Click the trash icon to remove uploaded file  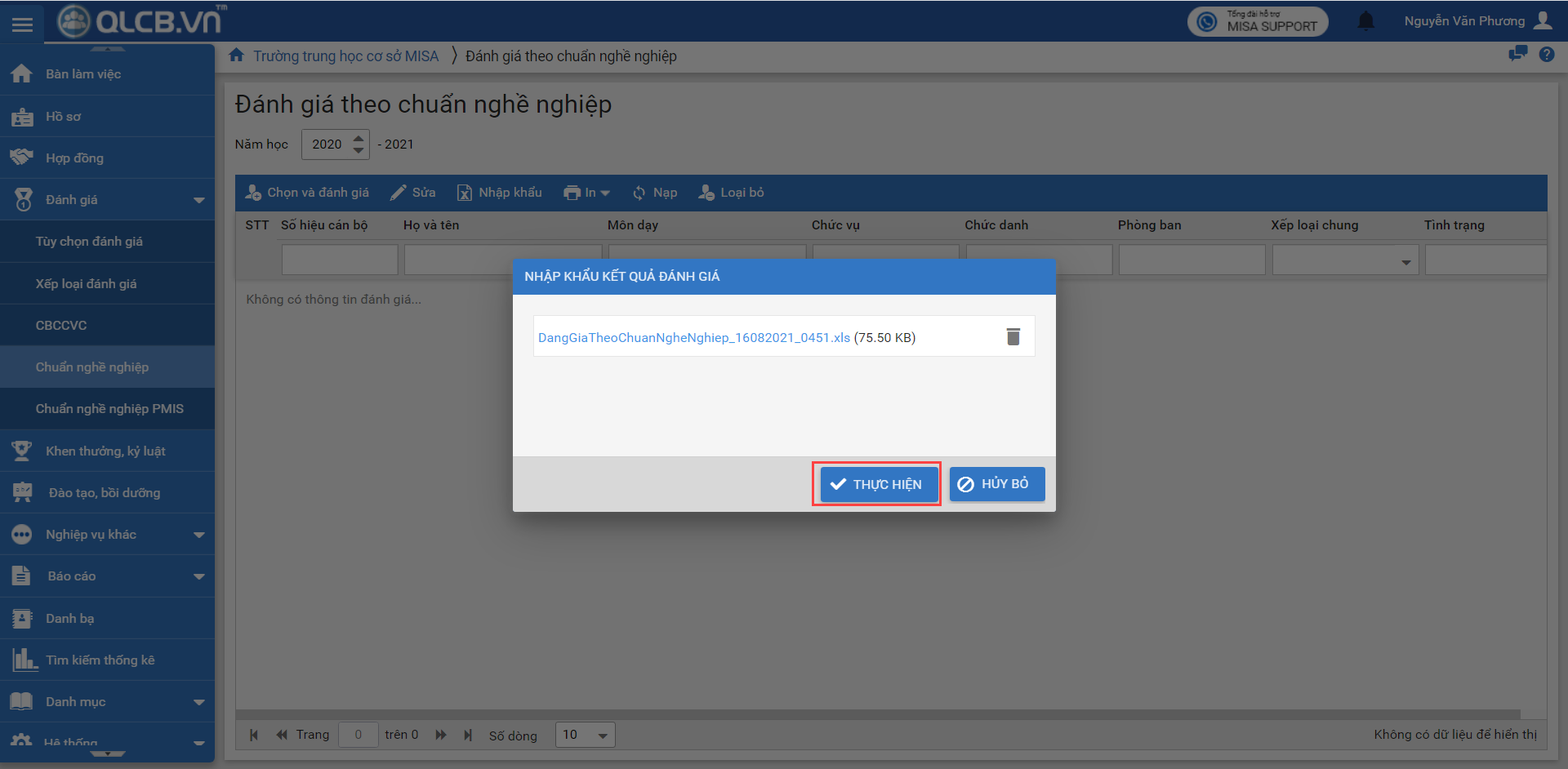[1013, 337]
